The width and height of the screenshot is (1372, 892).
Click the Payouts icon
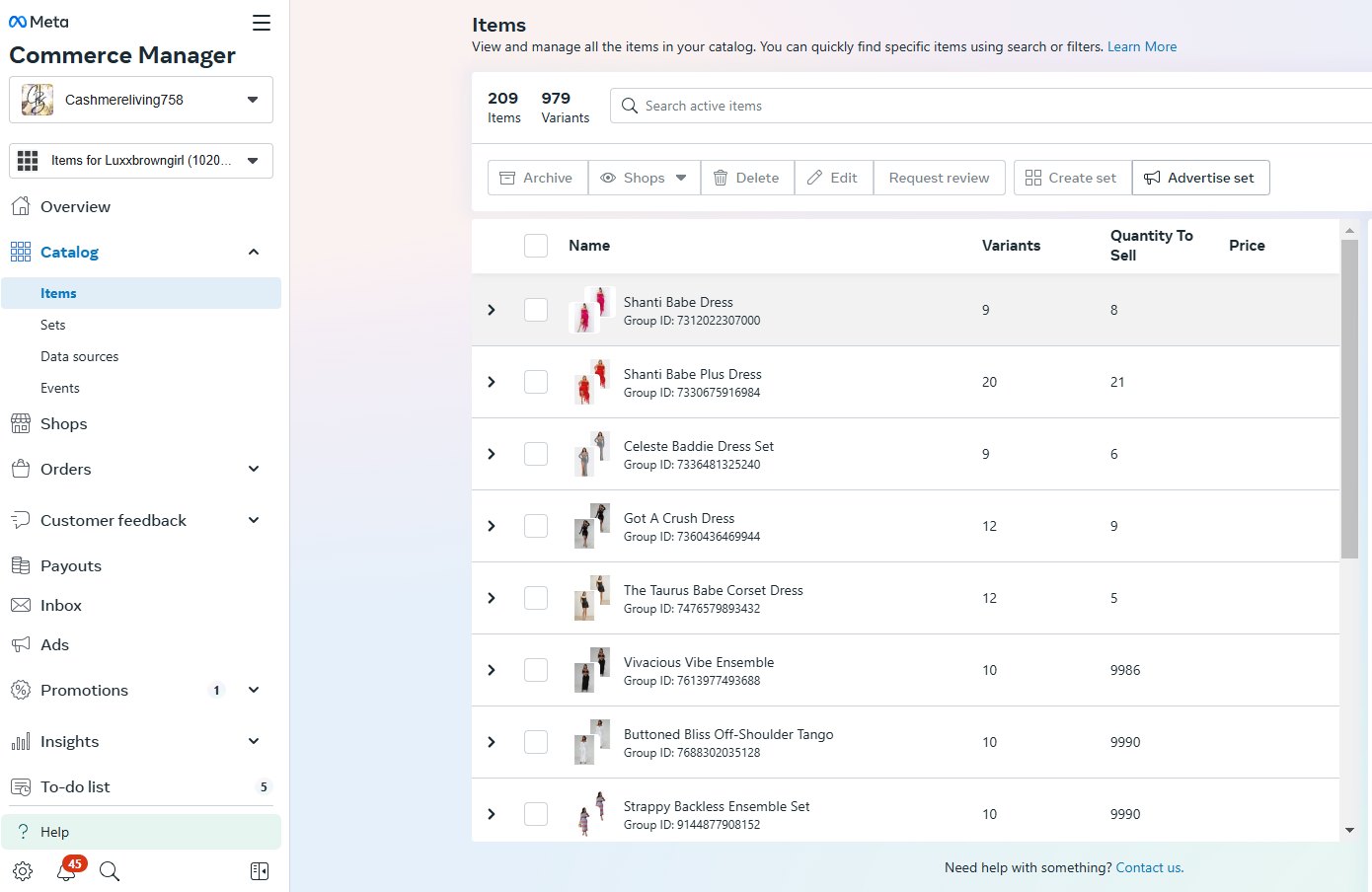21,565
